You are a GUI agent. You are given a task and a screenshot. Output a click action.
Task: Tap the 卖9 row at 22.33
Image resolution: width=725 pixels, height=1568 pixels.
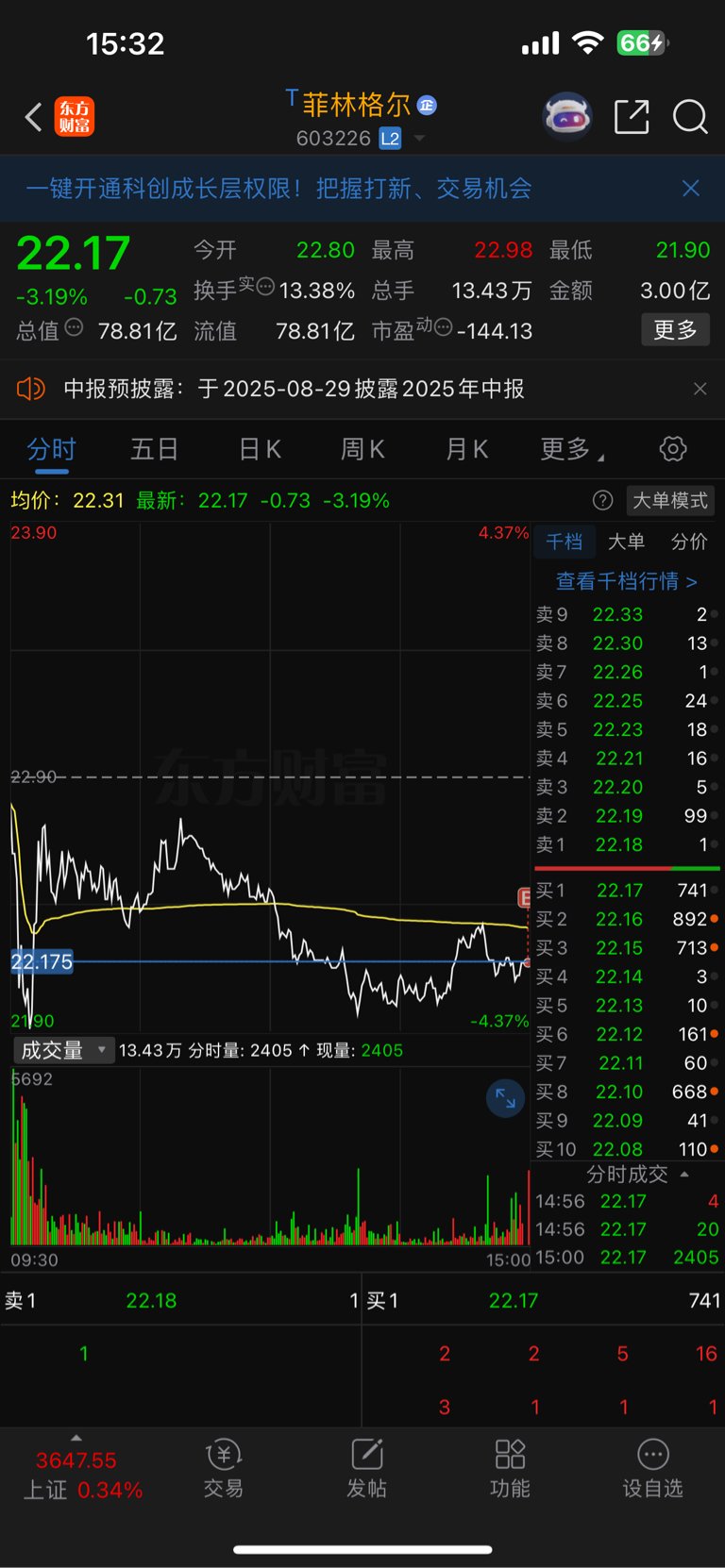click(x=627, y=614)
